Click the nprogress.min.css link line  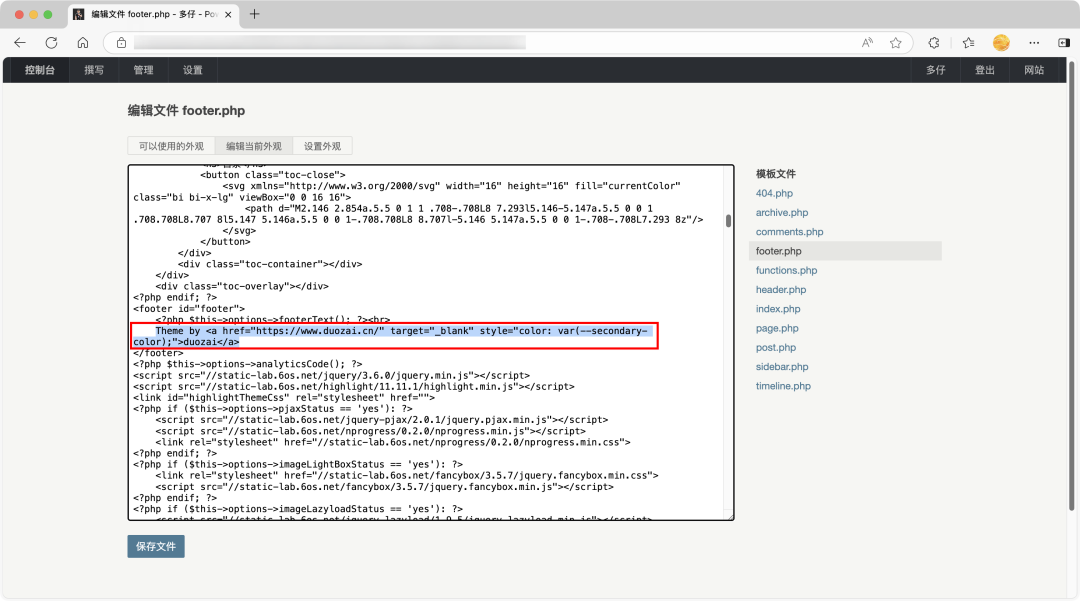(393, 442)
